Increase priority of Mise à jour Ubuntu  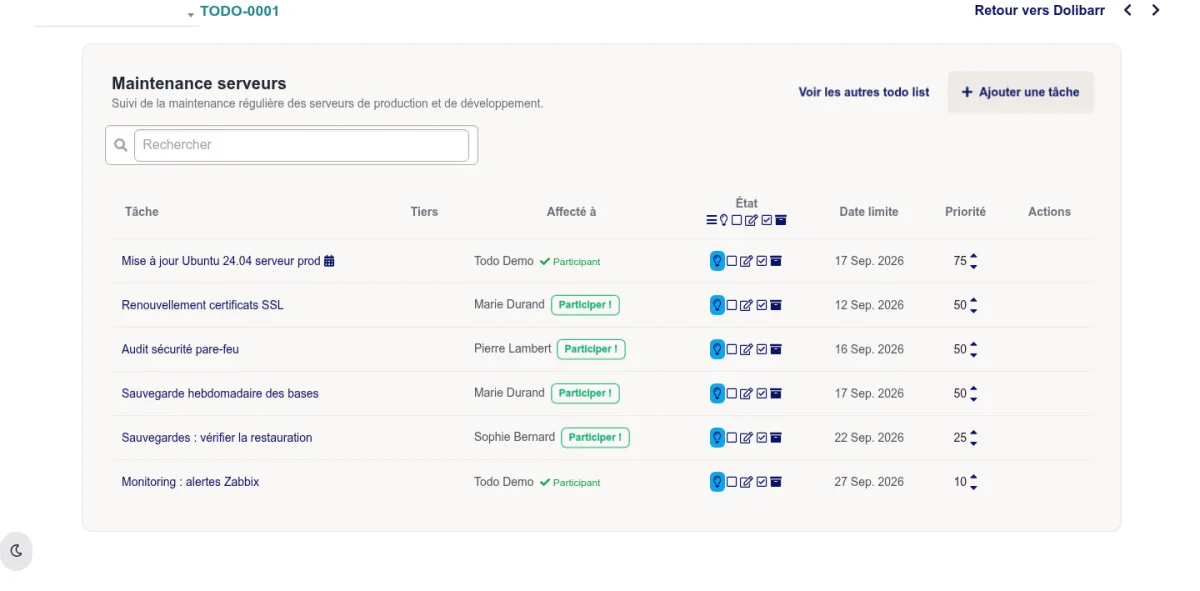[974, 256]
